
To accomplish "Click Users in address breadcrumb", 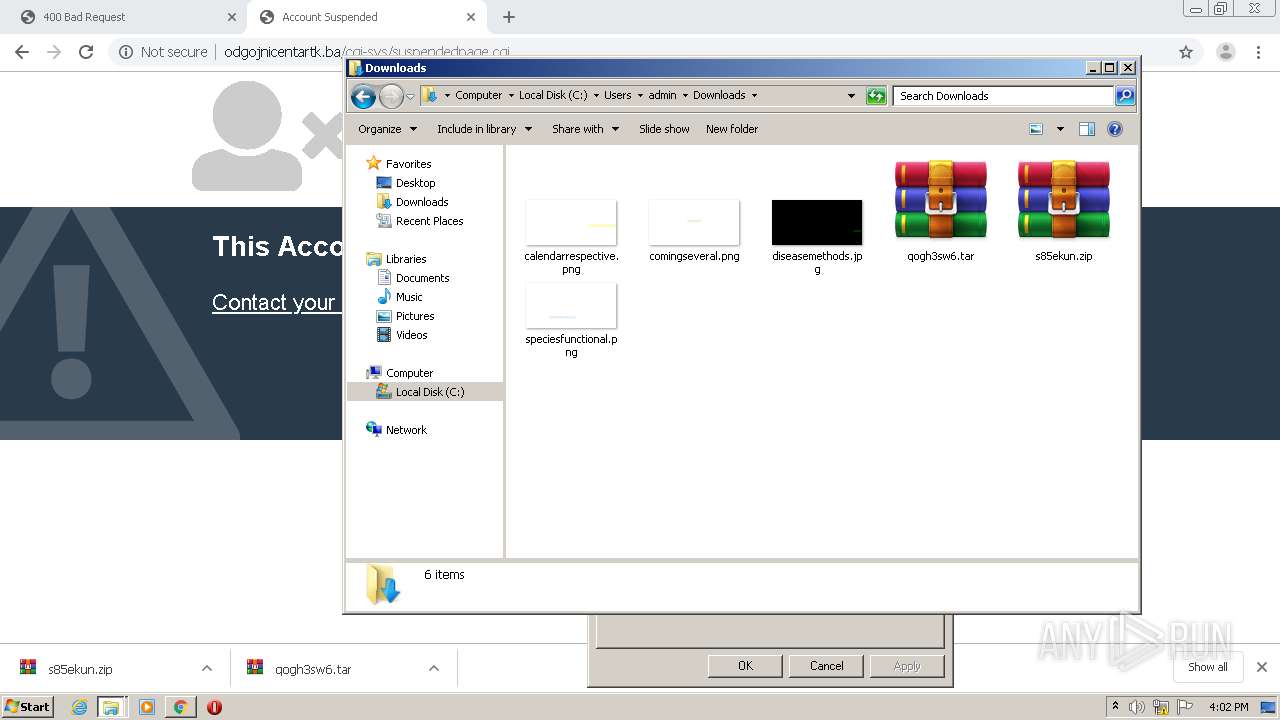I will click(617, 95).
